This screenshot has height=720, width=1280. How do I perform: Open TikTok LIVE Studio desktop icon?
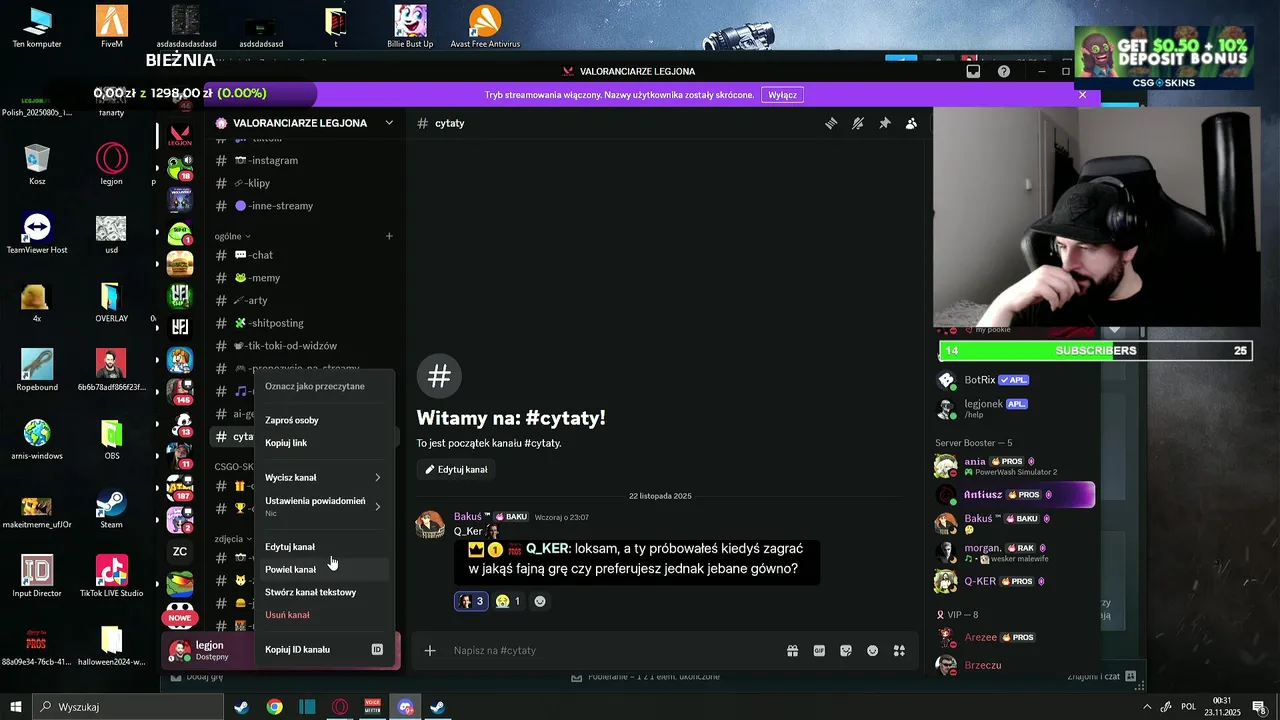pyautogui.click(x=111, y=577)
